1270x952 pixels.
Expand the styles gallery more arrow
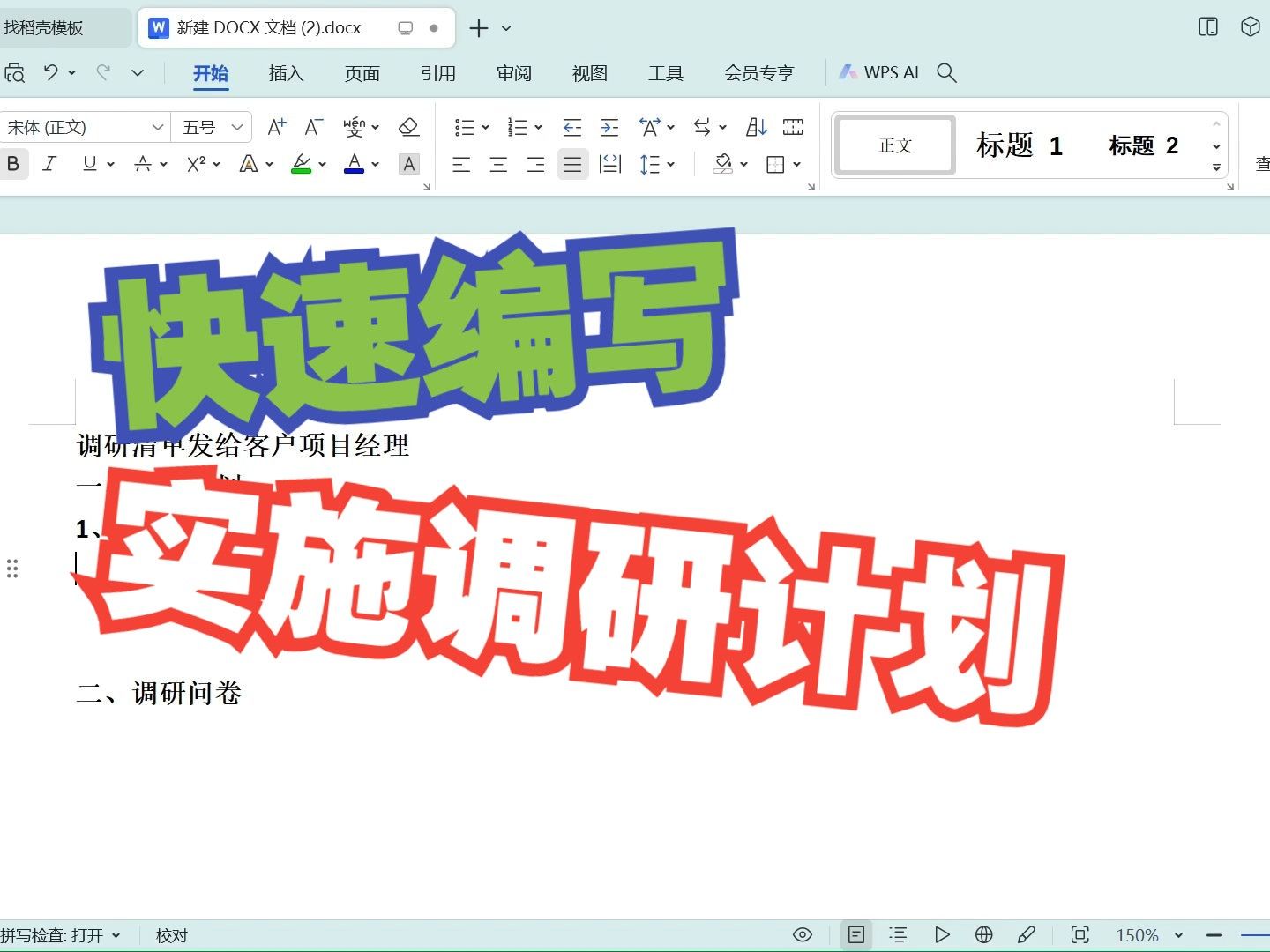(x=1216, y=167)
